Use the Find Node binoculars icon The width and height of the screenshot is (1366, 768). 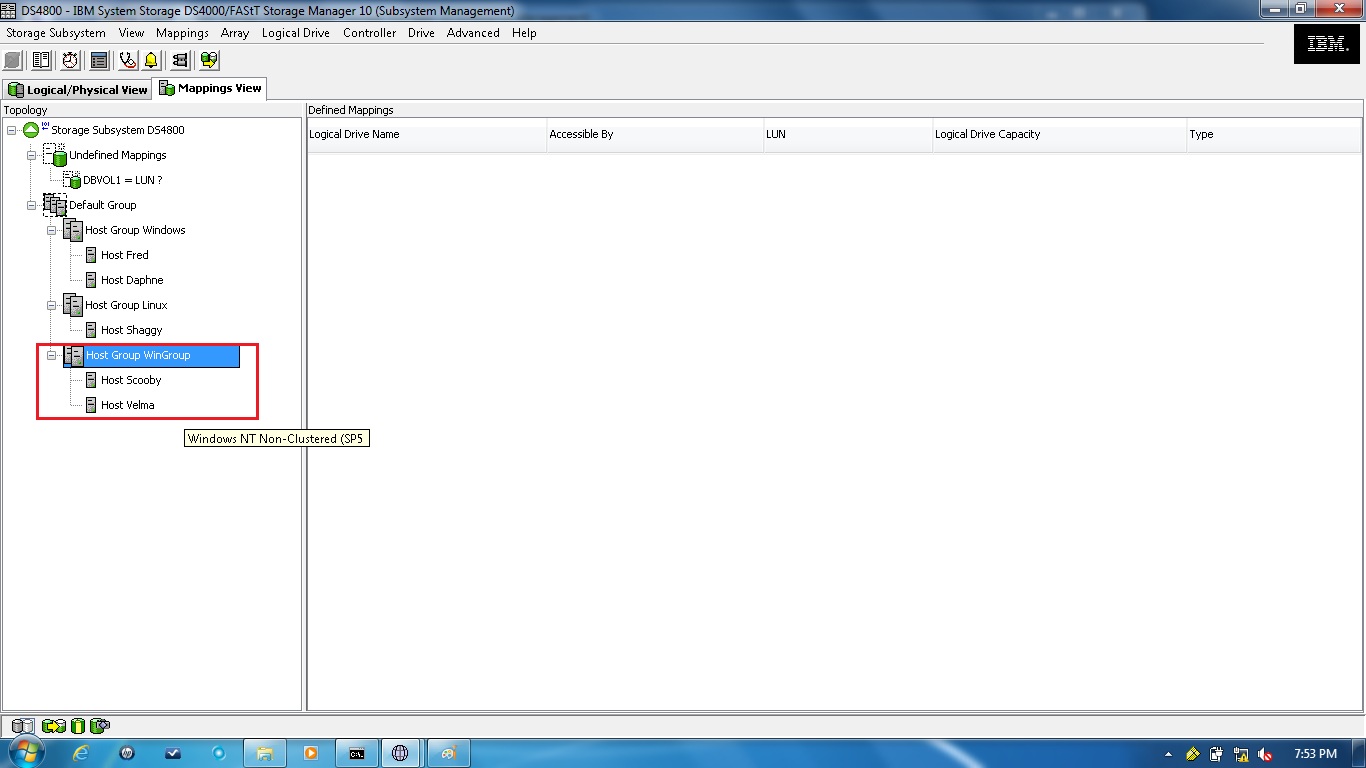(x=181, y=59)
